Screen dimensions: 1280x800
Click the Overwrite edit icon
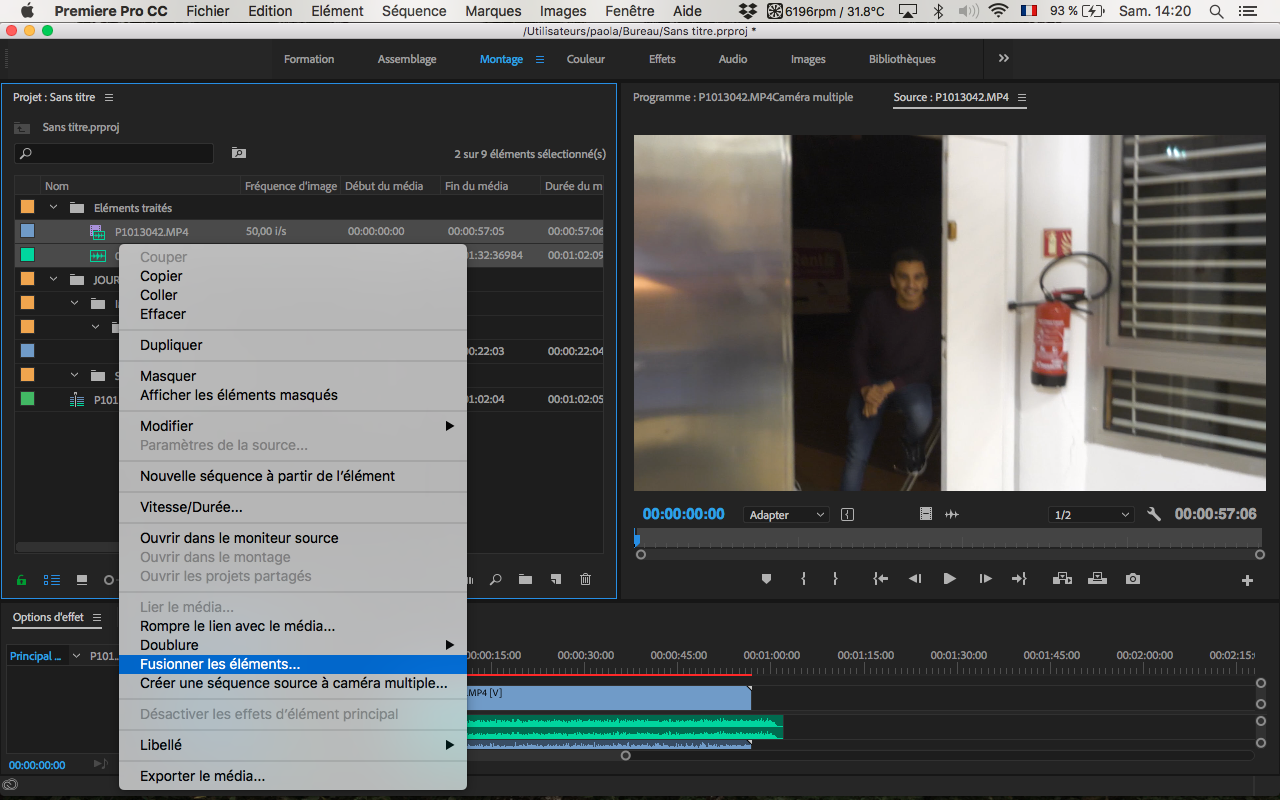pyautogui.click(x=1097, y=579)
